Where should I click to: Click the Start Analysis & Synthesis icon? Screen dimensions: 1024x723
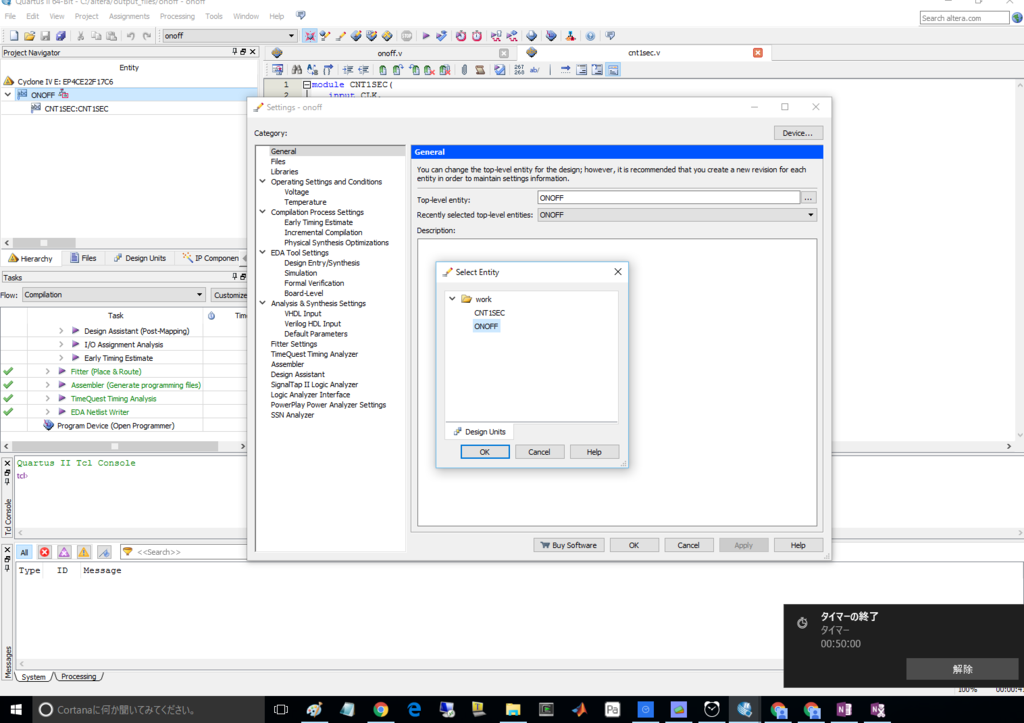[441, 36]
